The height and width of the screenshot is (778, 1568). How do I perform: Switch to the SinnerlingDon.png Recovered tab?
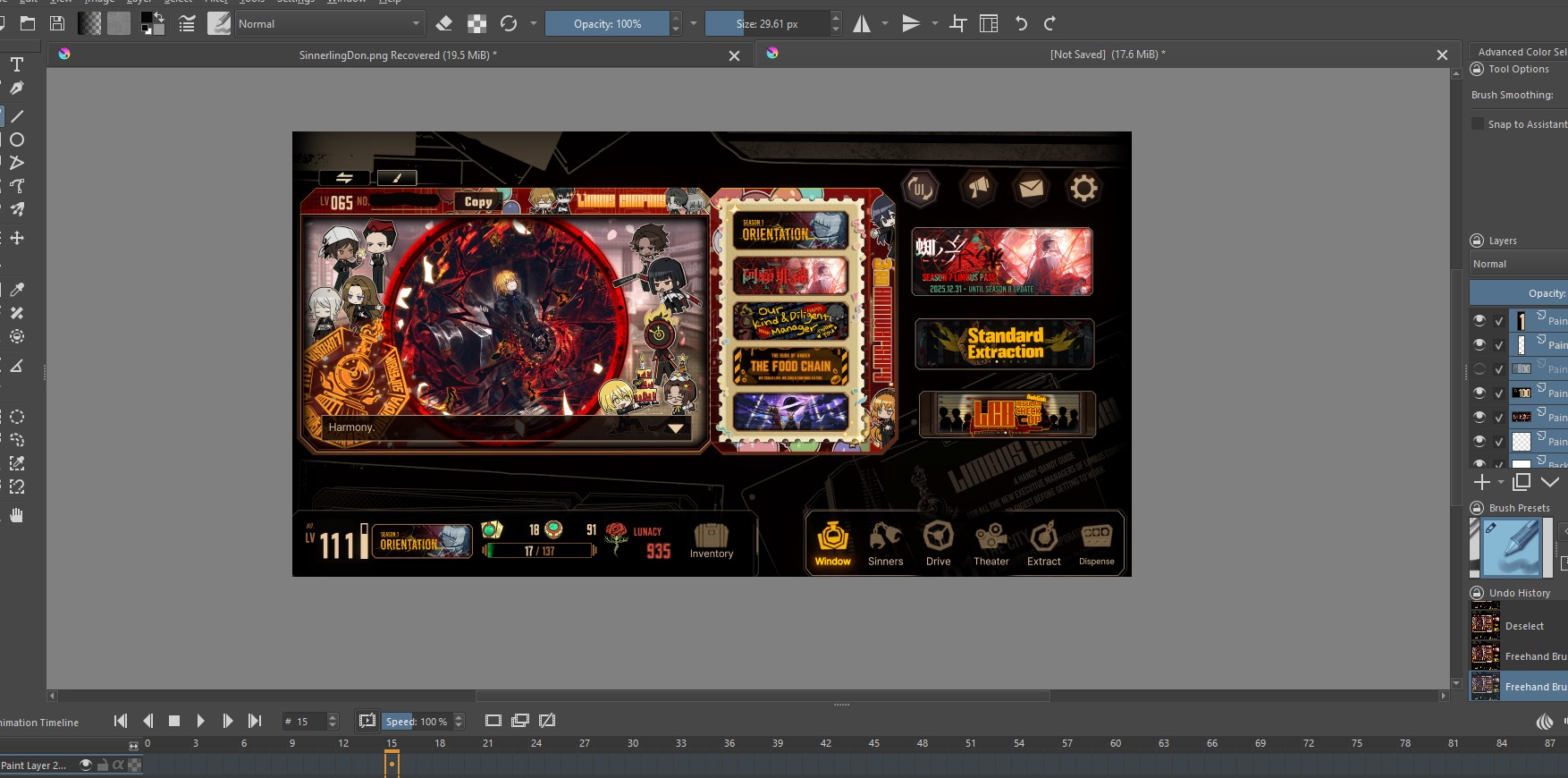[398, 55]
